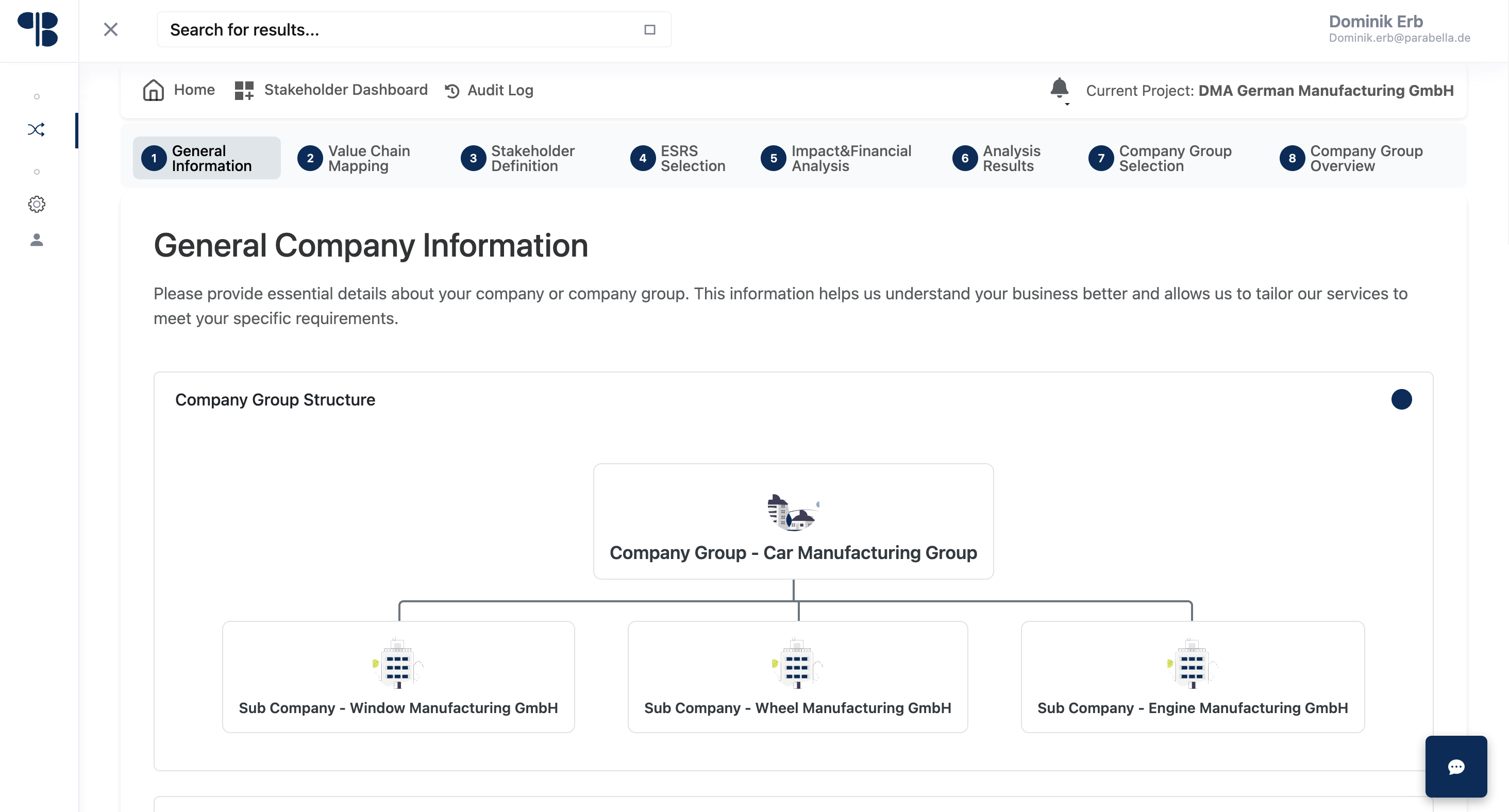Click the round dark button in Company Group Structure
The image size is (1509, 812).
[1401, 399]
